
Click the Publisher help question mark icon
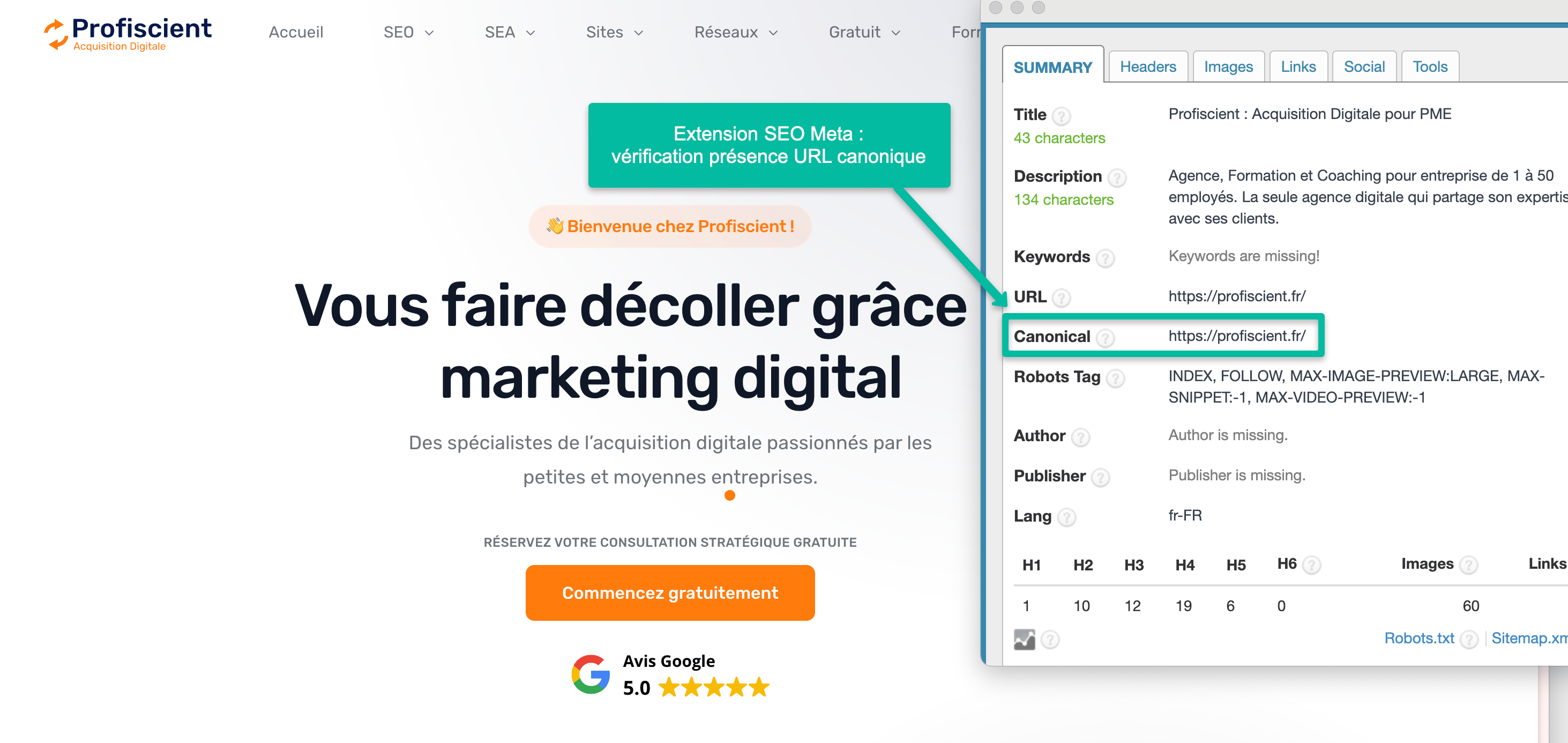pos(1101,478)
